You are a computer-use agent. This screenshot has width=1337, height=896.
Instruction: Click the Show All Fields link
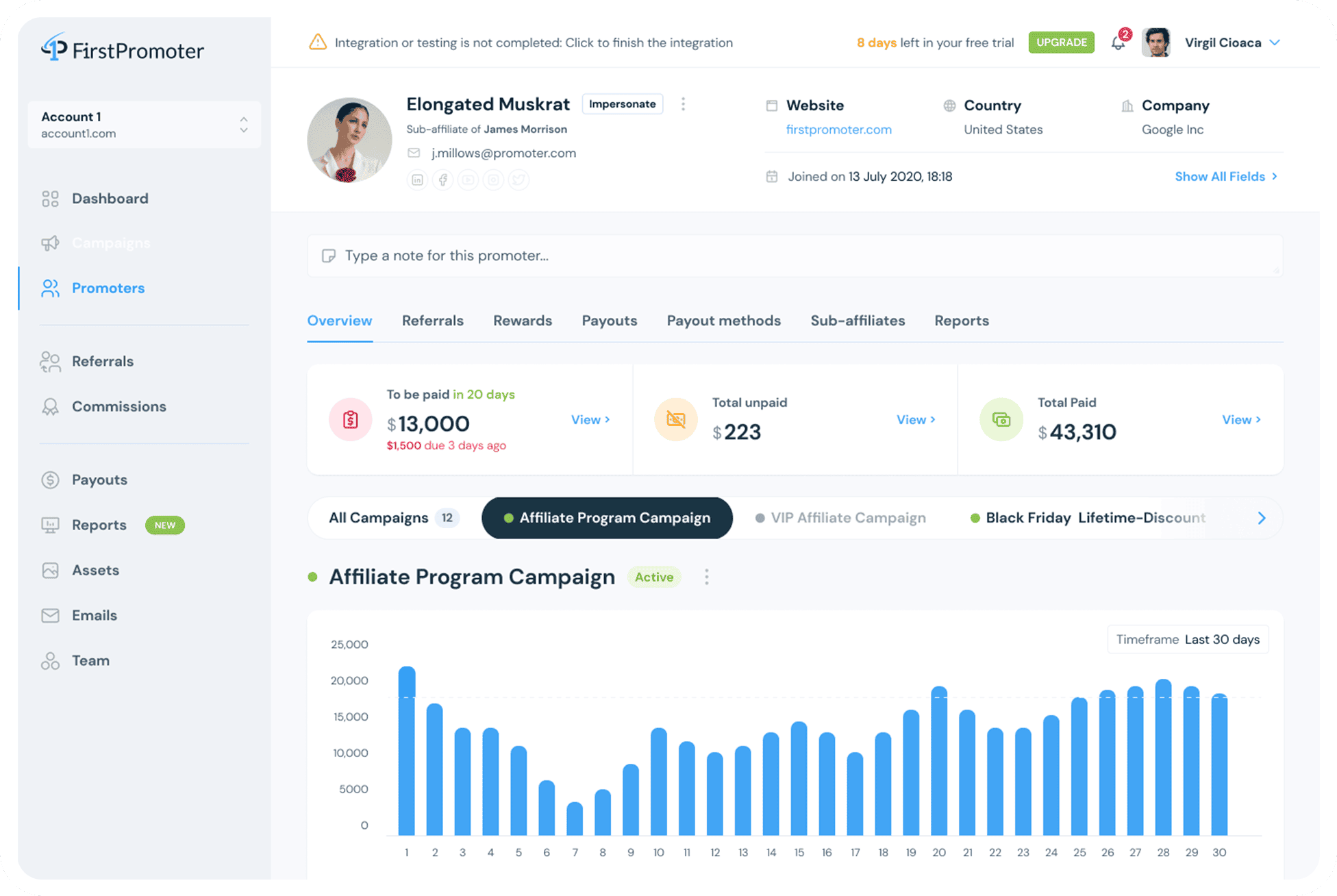point(1225,177)
